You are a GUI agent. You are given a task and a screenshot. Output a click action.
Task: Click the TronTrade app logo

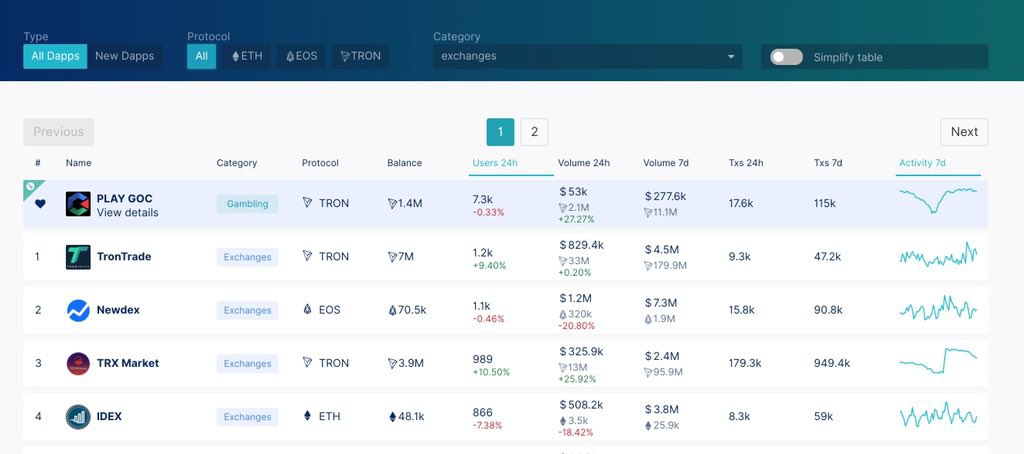[x=78, y=257]
